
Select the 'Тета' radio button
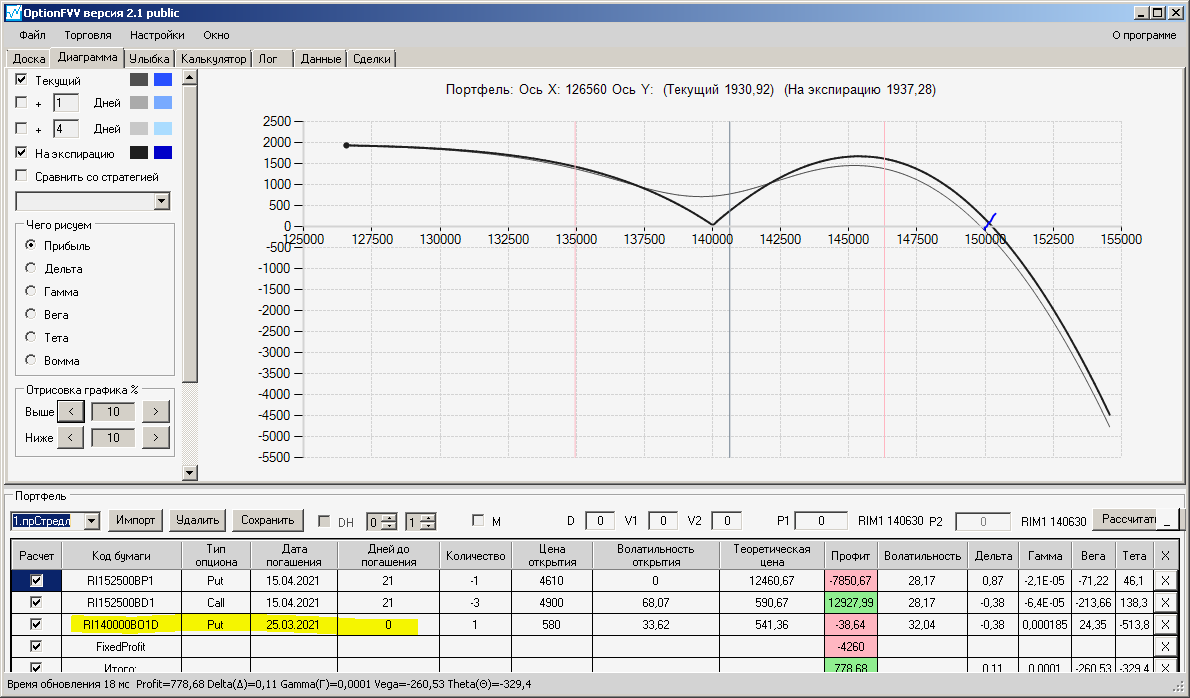tap(30, 336)
